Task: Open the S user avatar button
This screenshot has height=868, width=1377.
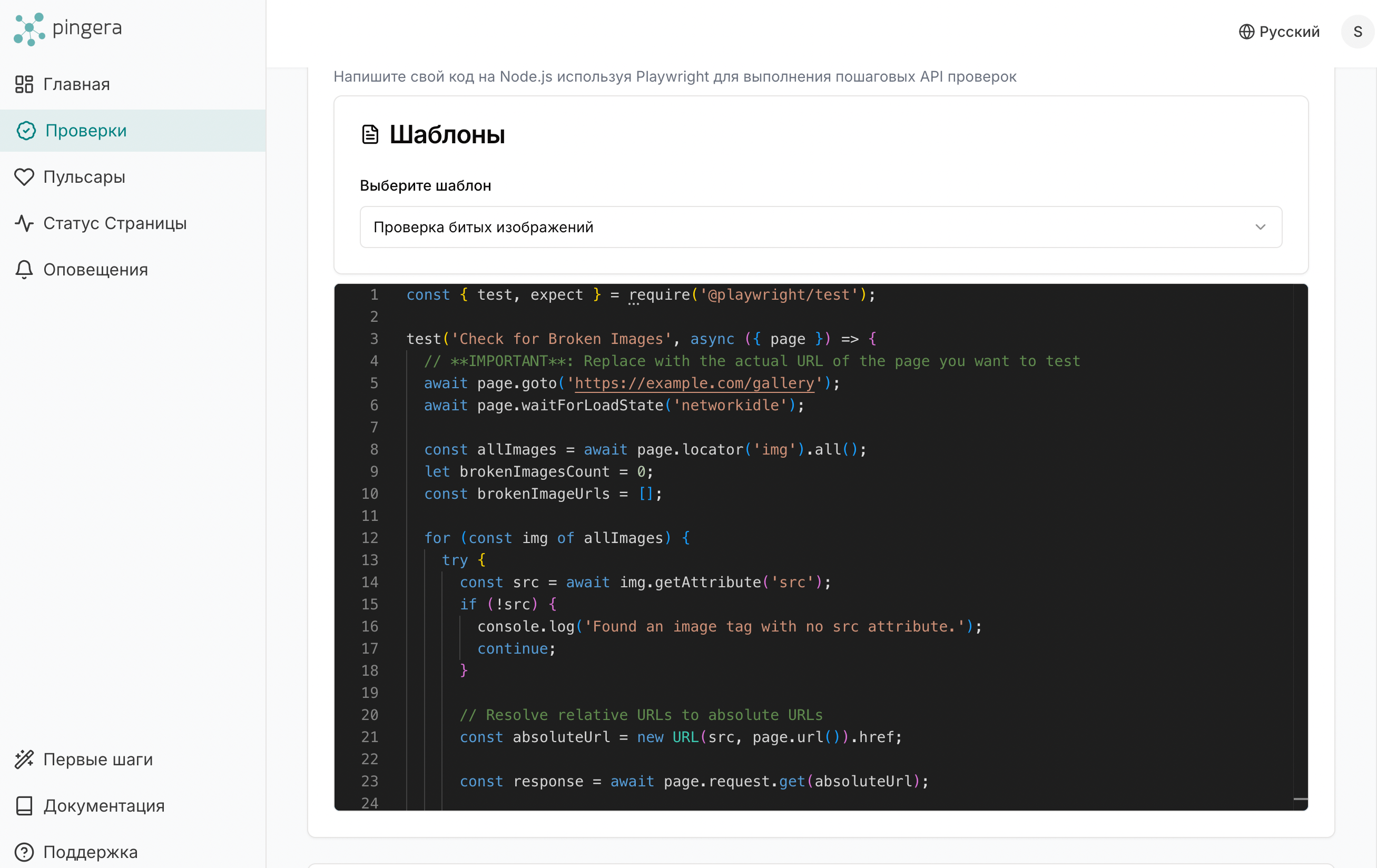Action: (x=1357, y=32)
